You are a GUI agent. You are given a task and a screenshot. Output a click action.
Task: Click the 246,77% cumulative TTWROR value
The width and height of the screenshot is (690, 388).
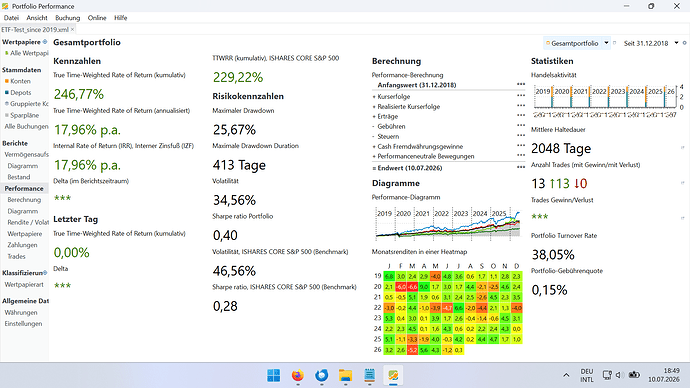tap(79, 94)
